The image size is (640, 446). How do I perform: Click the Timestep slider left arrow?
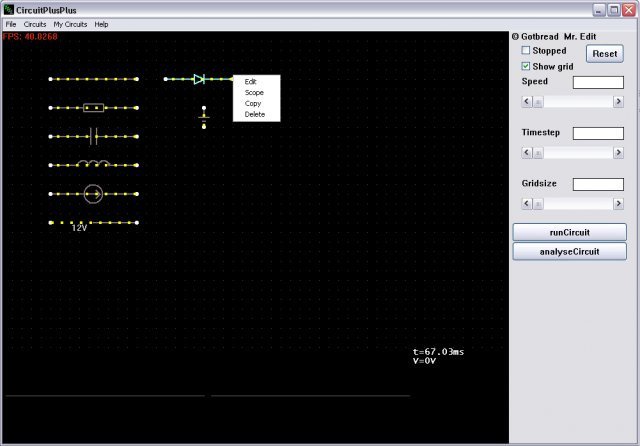(527, 153)
